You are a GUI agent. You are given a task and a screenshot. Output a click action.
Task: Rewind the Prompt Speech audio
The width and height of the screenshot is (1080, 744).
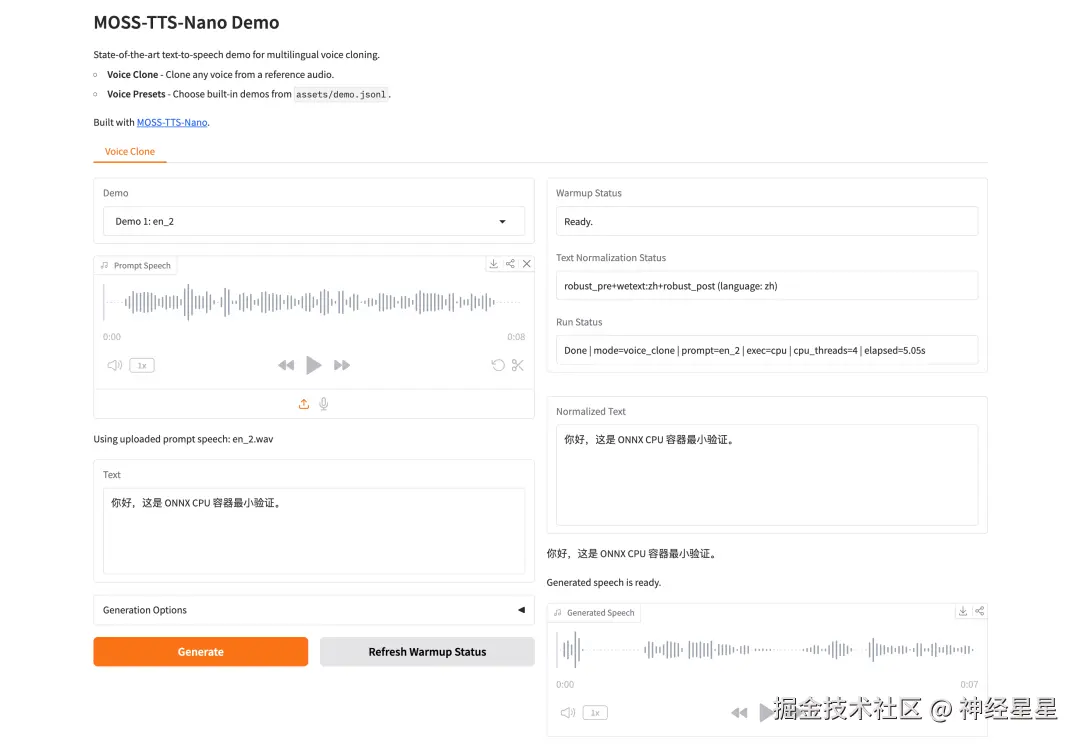[286, 365]
